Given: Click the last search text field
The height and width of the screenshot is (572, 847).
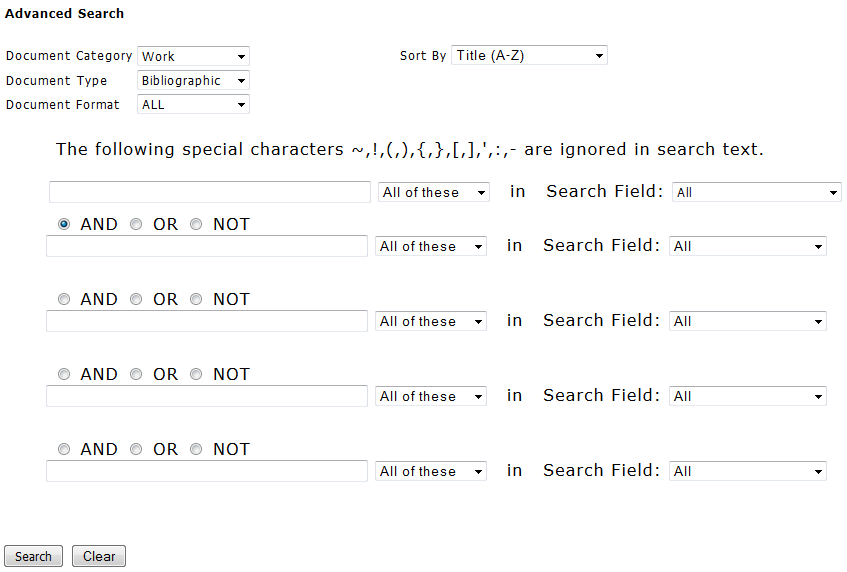Looking at the screenshot, I should (207, 471).
